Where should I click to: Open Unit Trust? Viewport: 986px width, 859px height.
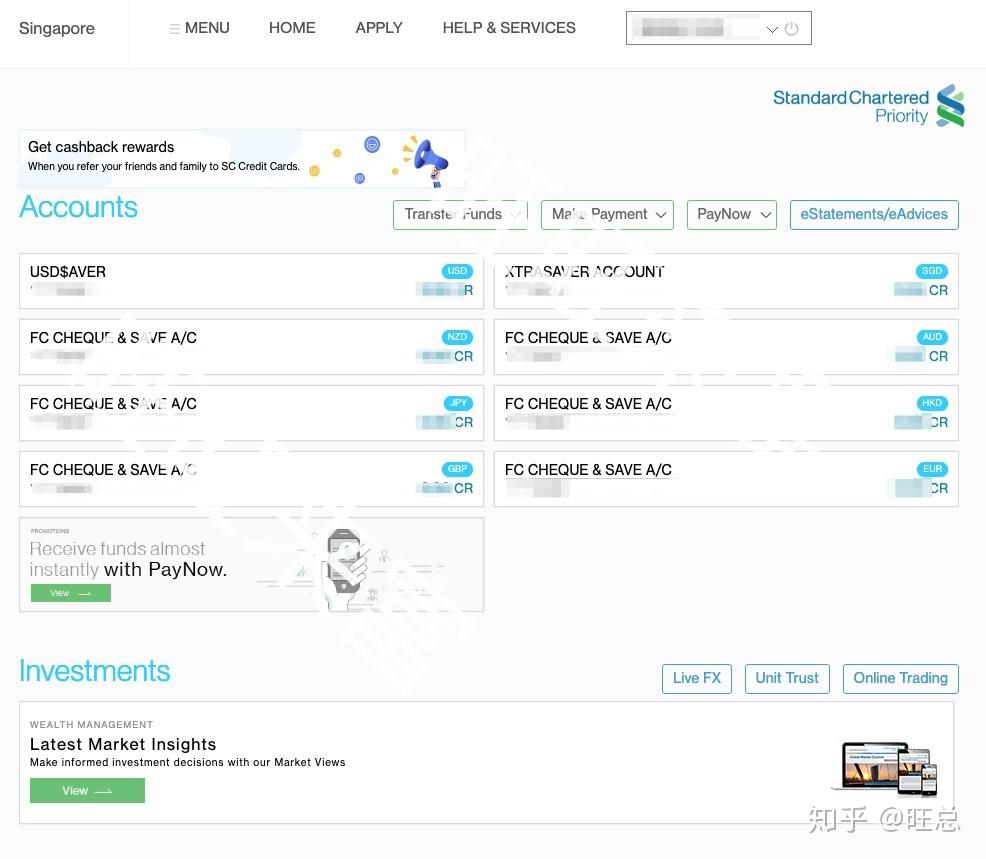coord(787,679)
